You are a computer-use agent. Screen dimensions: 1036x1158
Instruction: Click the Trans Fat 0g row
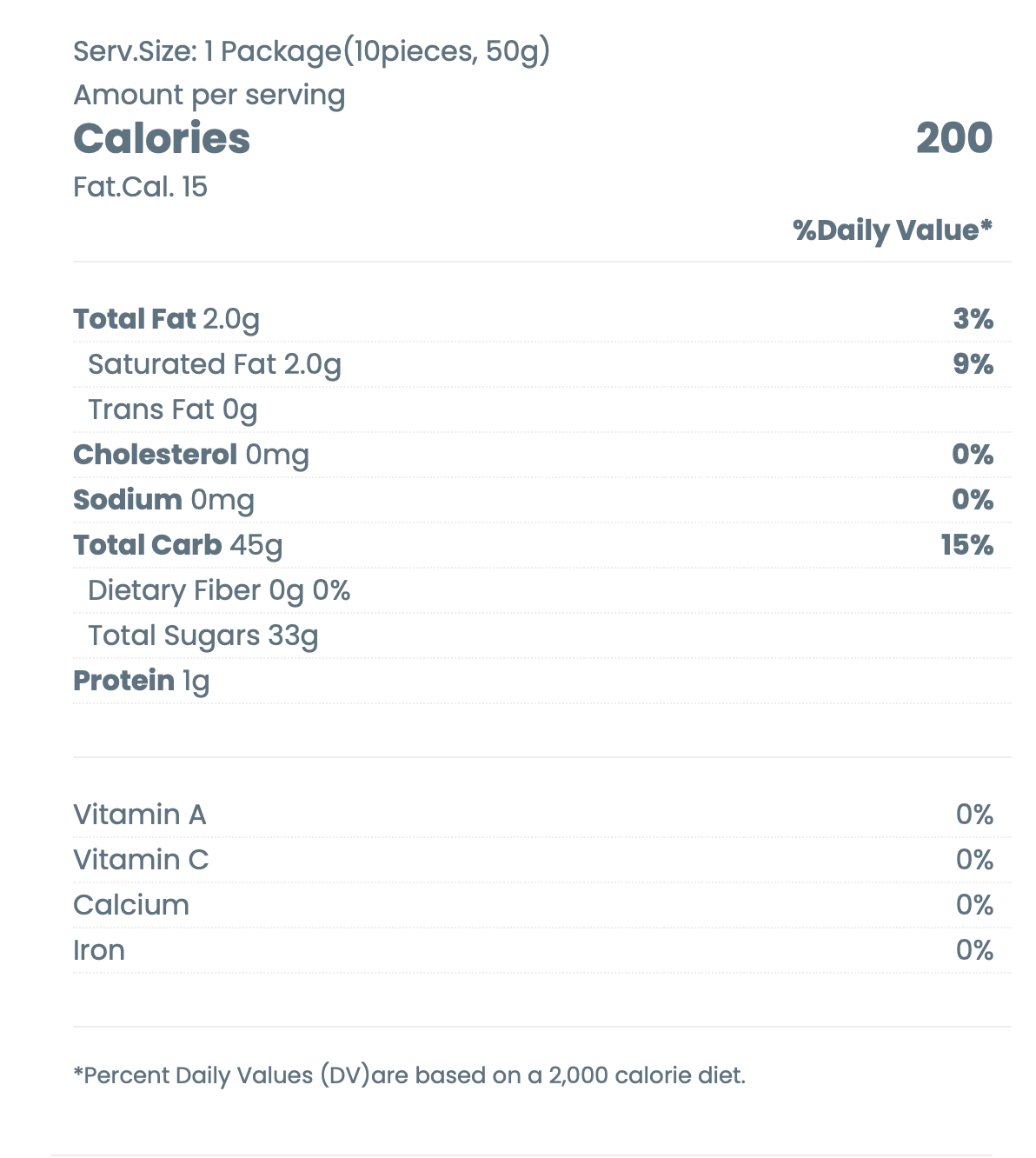pos(172,409)
